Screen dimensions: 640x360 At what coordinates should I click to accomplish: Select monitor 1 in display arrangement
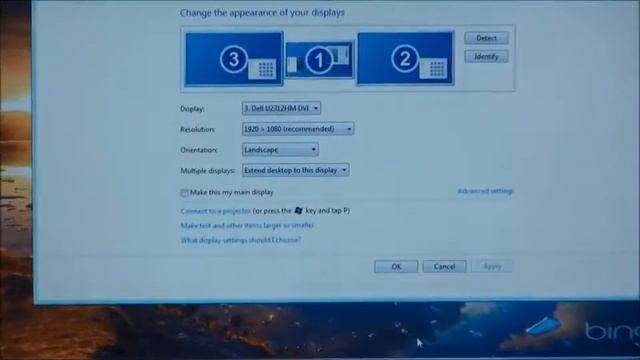319,60
